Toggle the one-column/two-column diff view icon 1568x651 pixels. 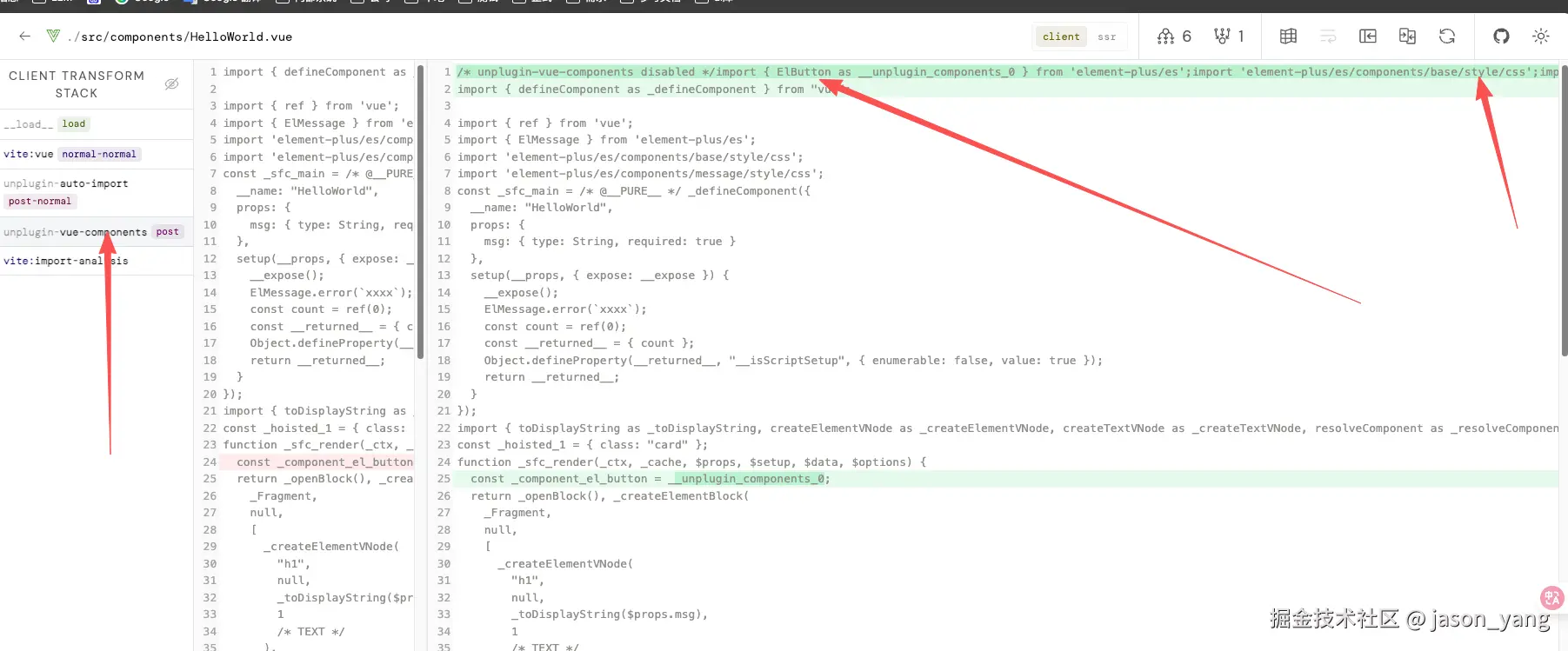pyautogui.click(x=1407, y=36)
